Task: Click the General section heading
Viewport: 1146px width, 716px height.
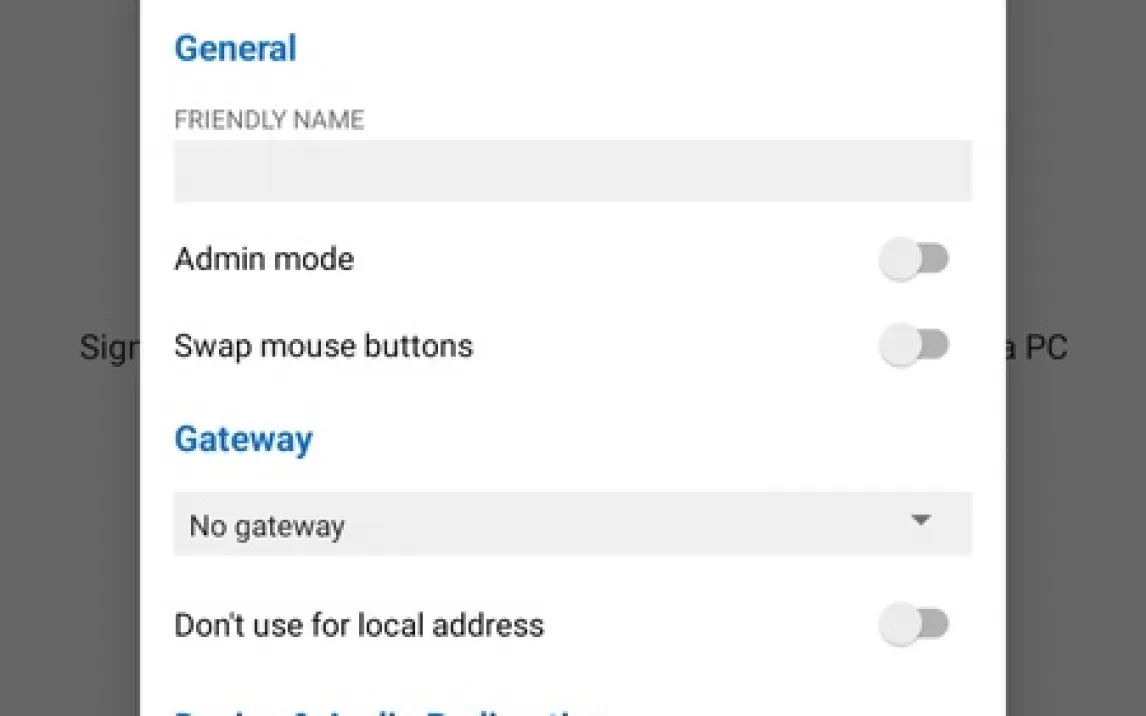Action: click(235, 48)
